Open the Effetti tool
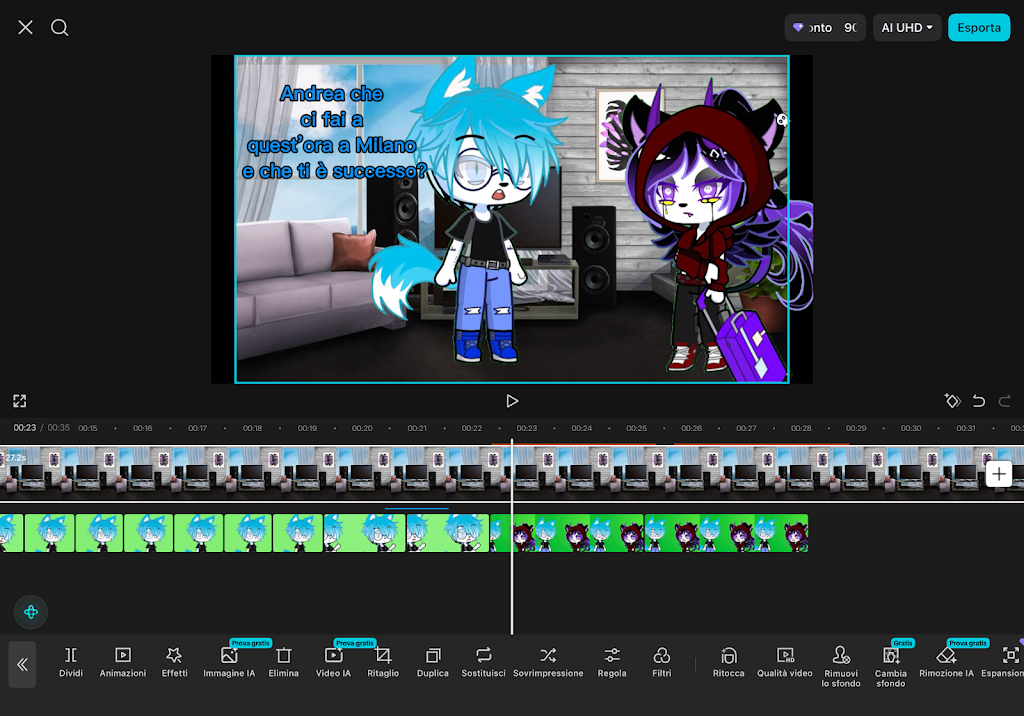Image resolution: width=1024 pixels, height=716 pixels. click(x=174, y=662)
